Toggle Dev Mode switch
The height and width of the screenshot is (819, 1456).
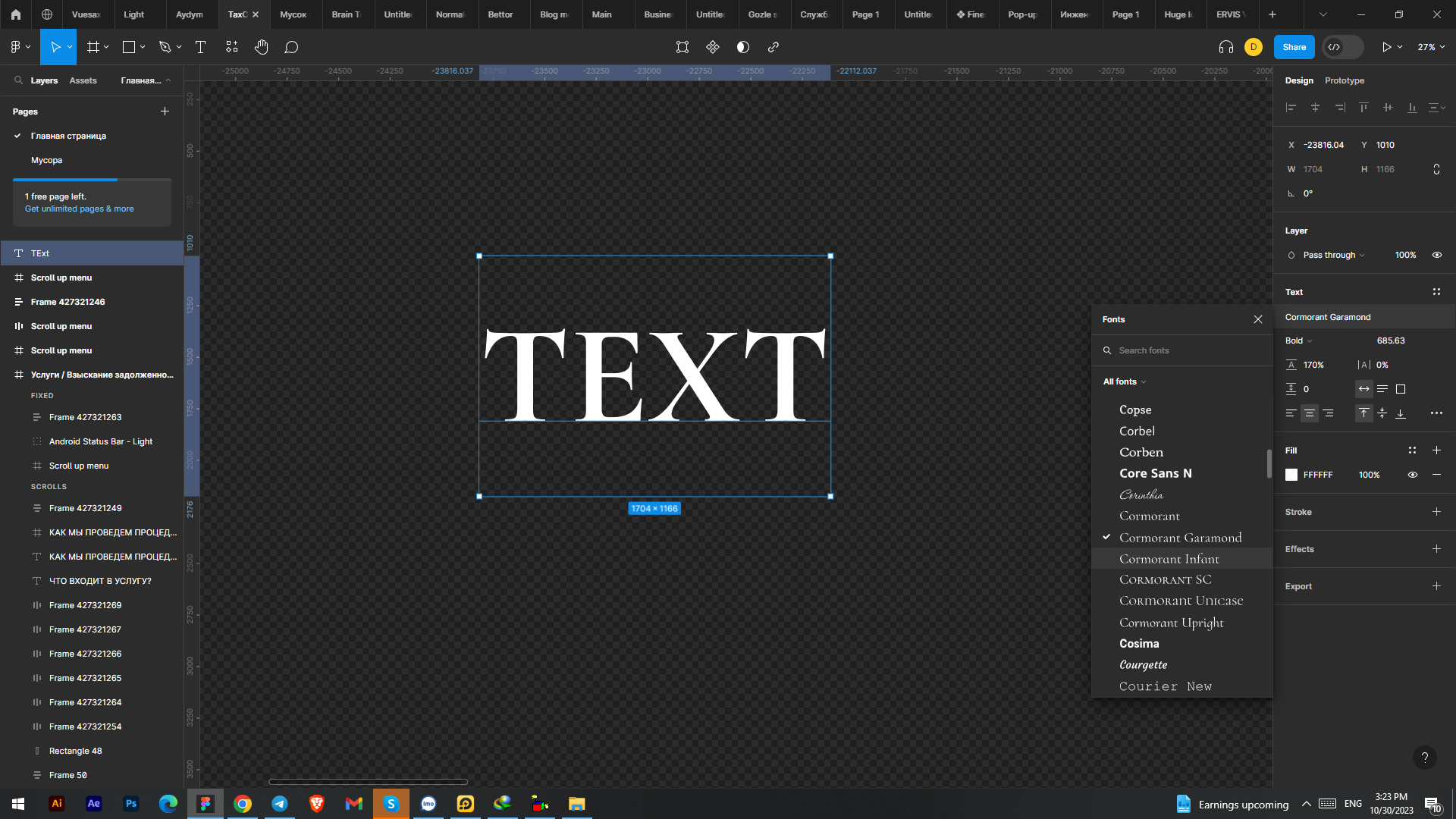coord(1343,47)
